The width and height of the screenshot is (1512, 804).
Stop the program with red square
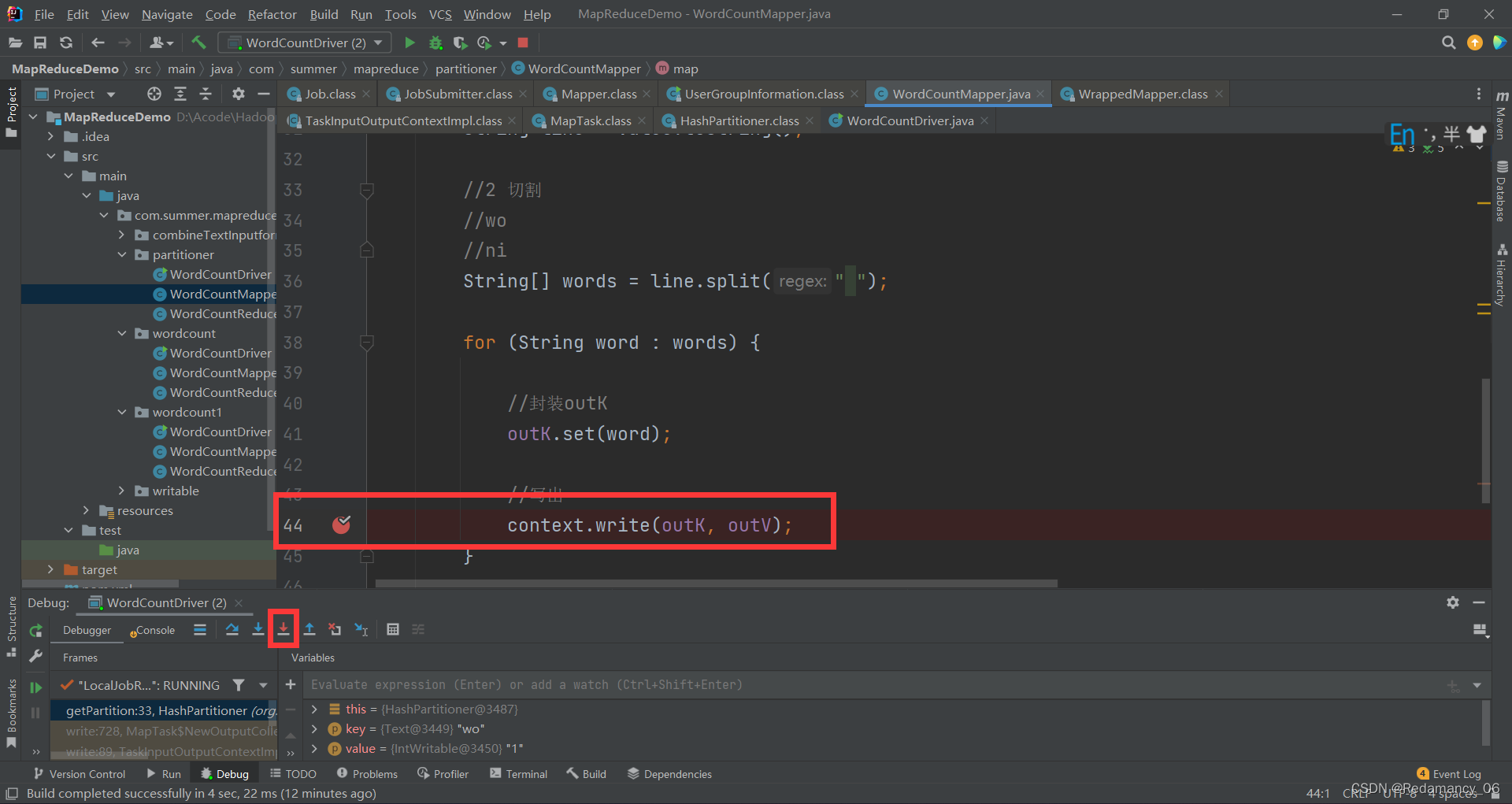[523, 43]
